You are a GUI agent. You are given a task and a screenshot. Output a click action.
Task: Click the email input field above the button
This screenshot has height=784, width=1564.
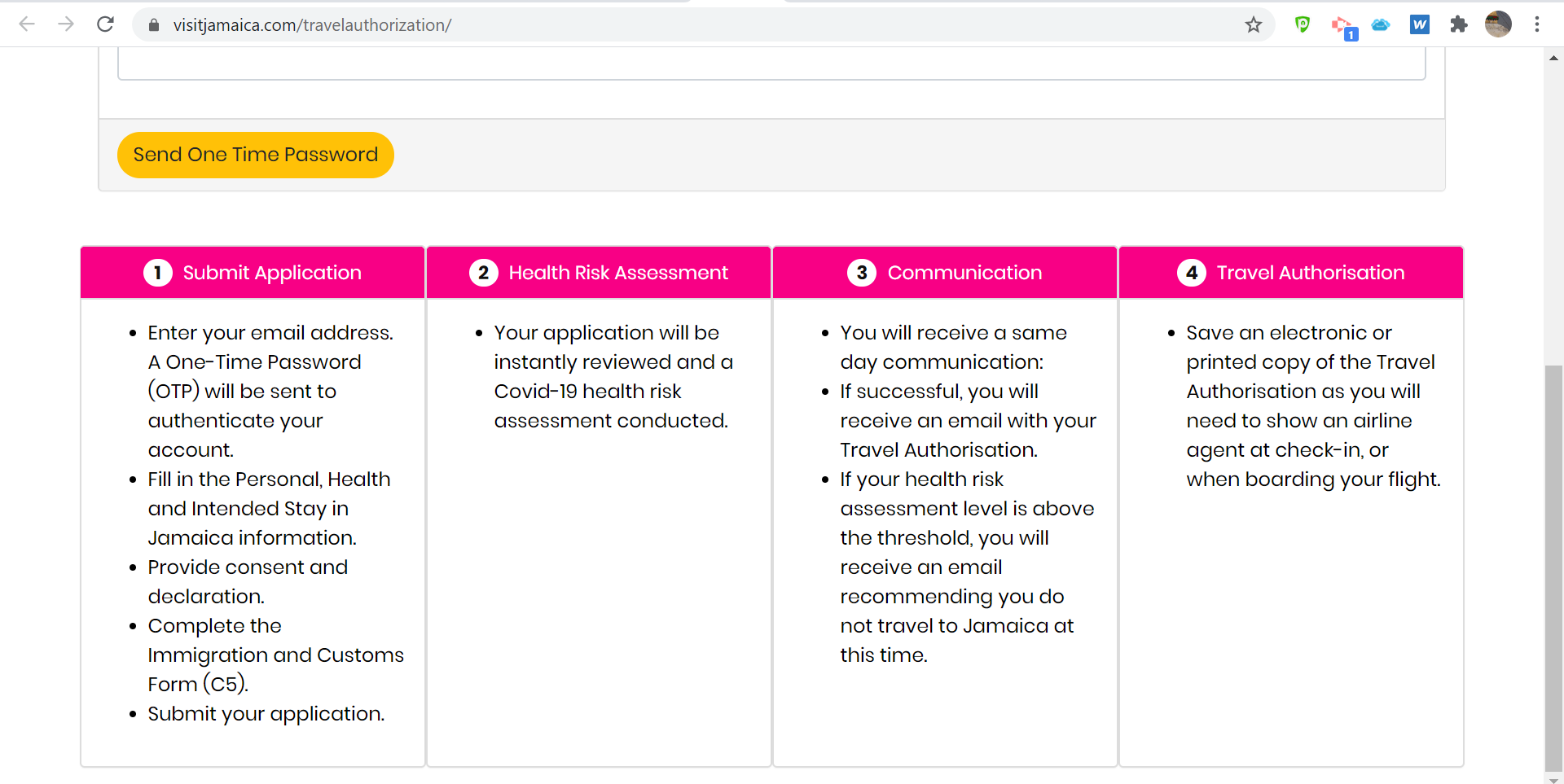(x=771, y=64)
